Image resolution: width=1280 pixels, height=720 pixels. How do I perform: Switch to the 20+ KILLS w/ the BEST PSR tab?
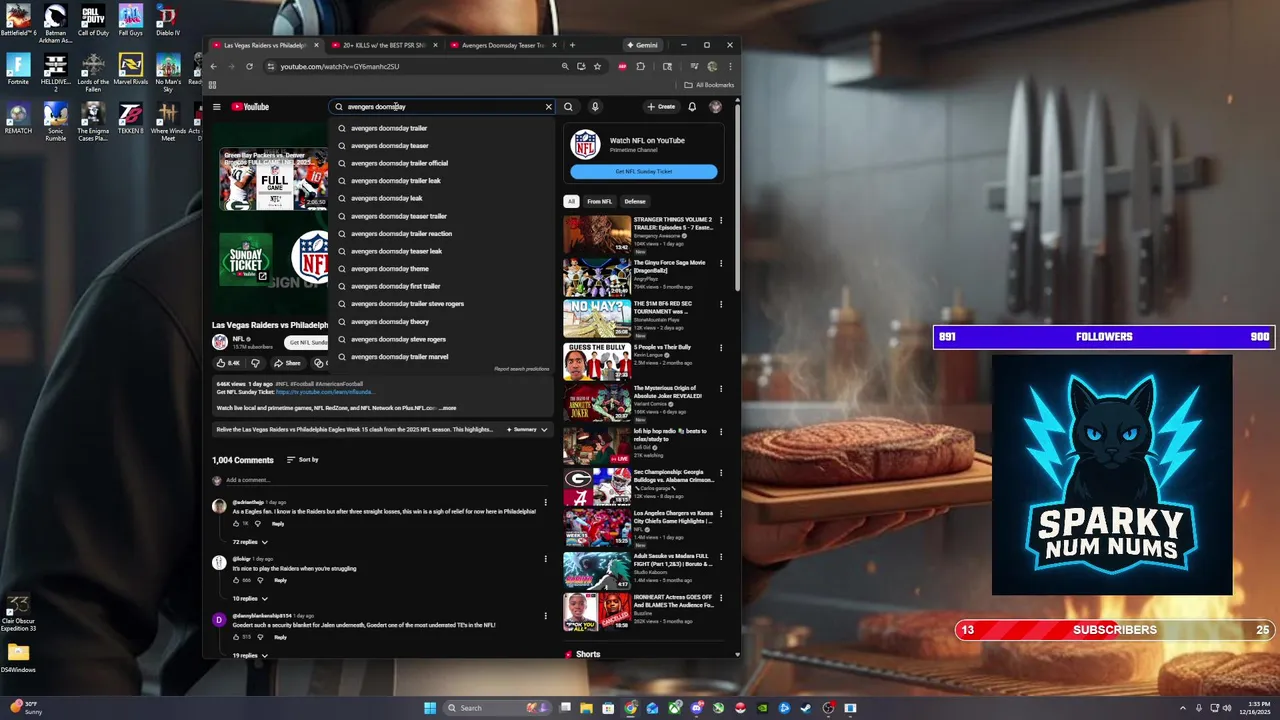384,45
